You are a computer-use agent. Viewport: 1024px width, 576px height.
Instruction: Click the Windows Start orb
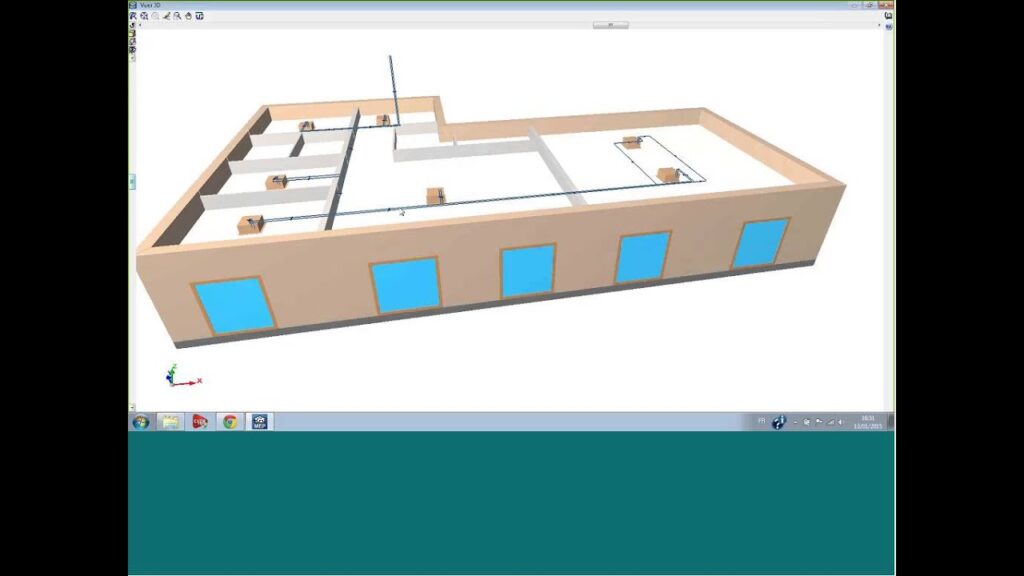[140, 422]
